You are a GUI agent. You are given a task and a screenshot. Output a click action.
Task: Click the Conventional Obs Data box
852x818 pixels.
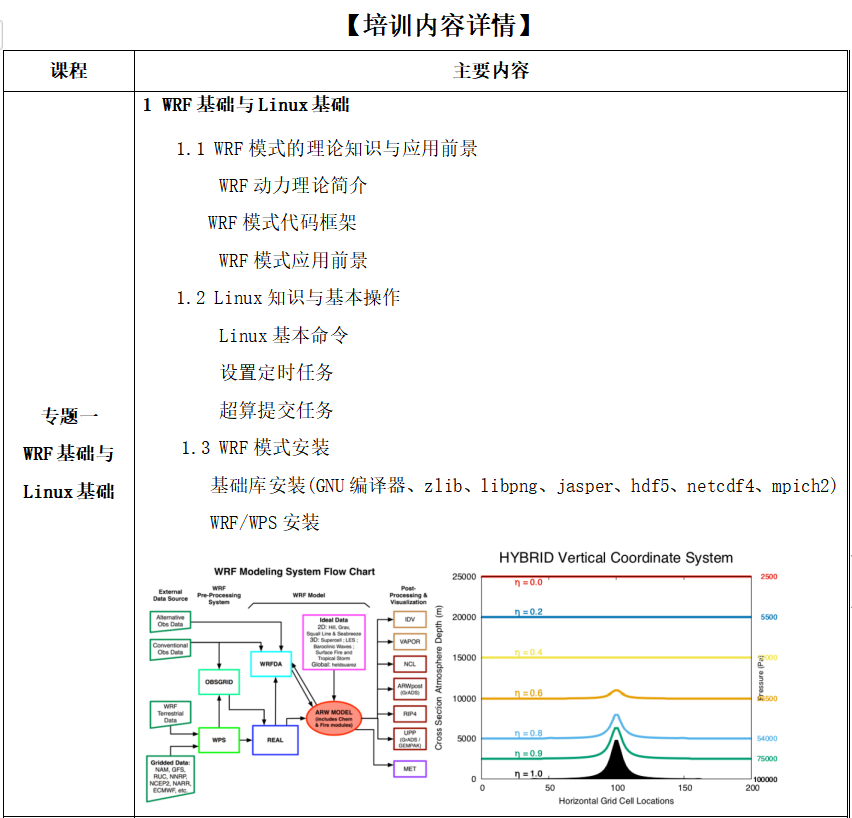pyautogui.click(x=170, y=649)
